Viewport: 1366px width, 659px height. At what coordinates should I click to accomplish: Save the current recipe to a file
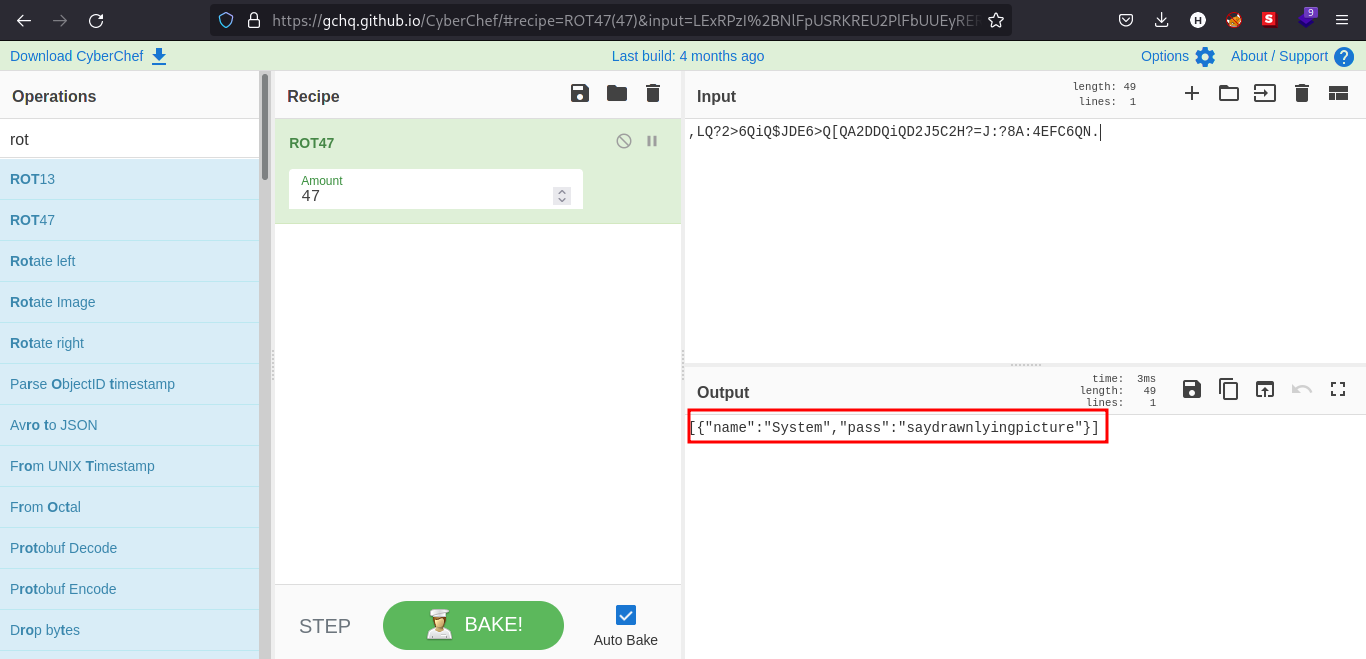[579, 93]
